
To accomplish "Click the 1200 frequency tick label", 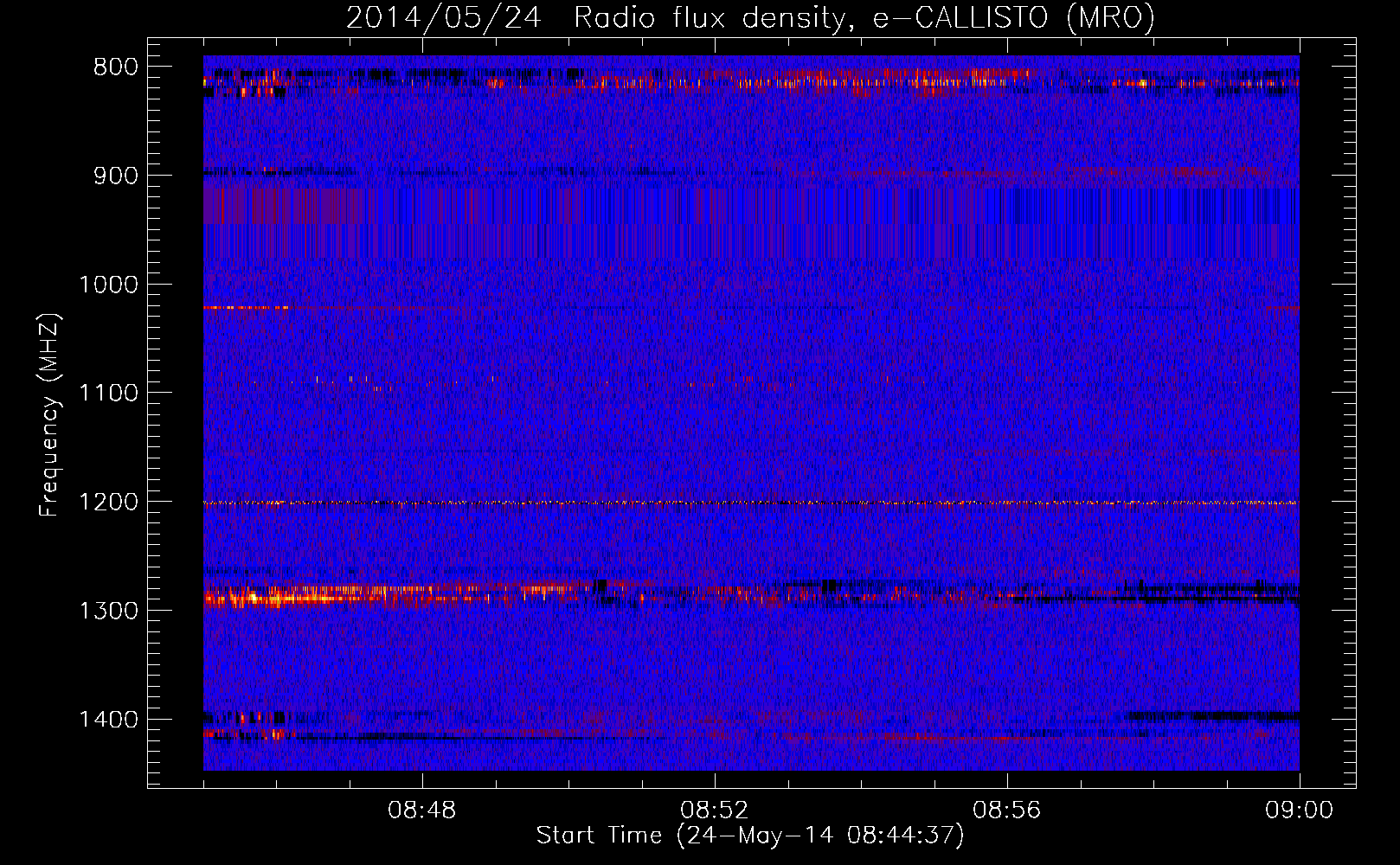I will 108,502.
